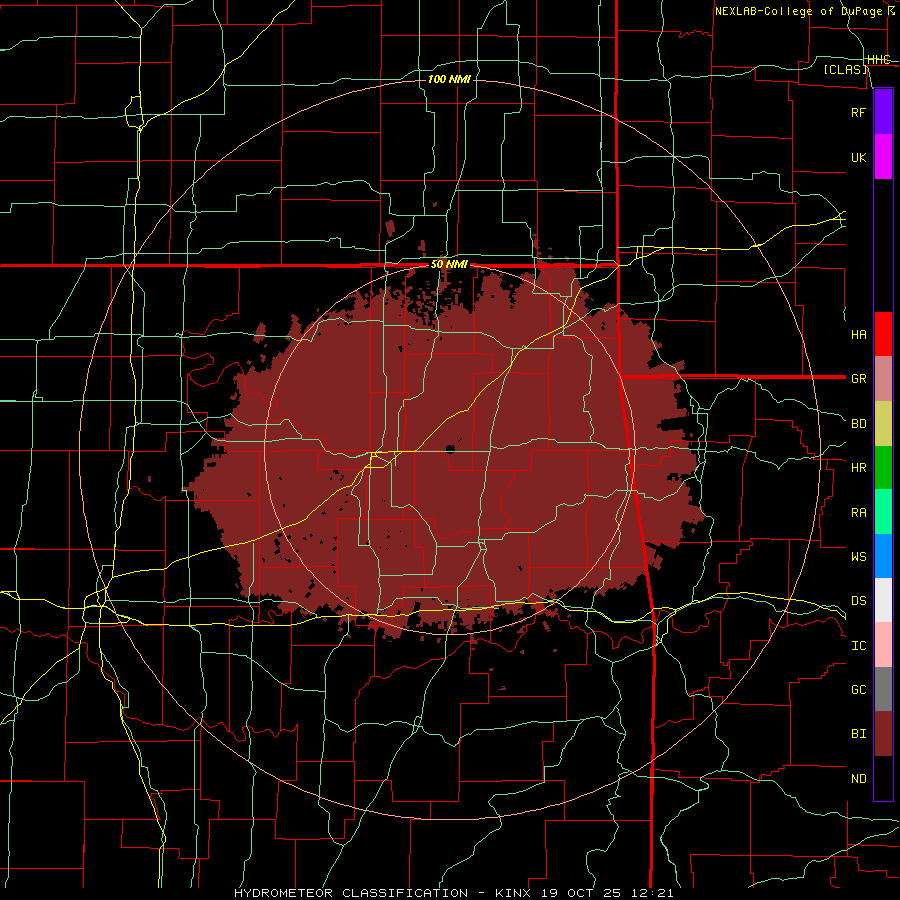Click the small black hole at radar center
This screenshot has height=900, width=900.
click(451, 449)
